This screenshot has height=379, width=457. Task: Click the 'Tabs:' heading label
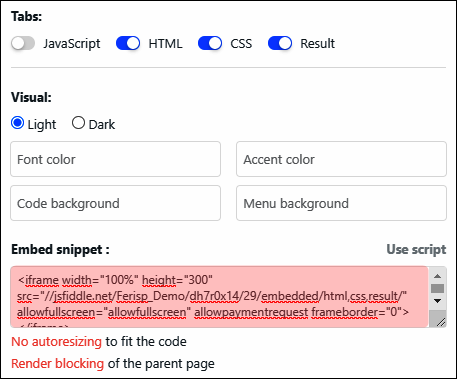[x=26, y=16]
